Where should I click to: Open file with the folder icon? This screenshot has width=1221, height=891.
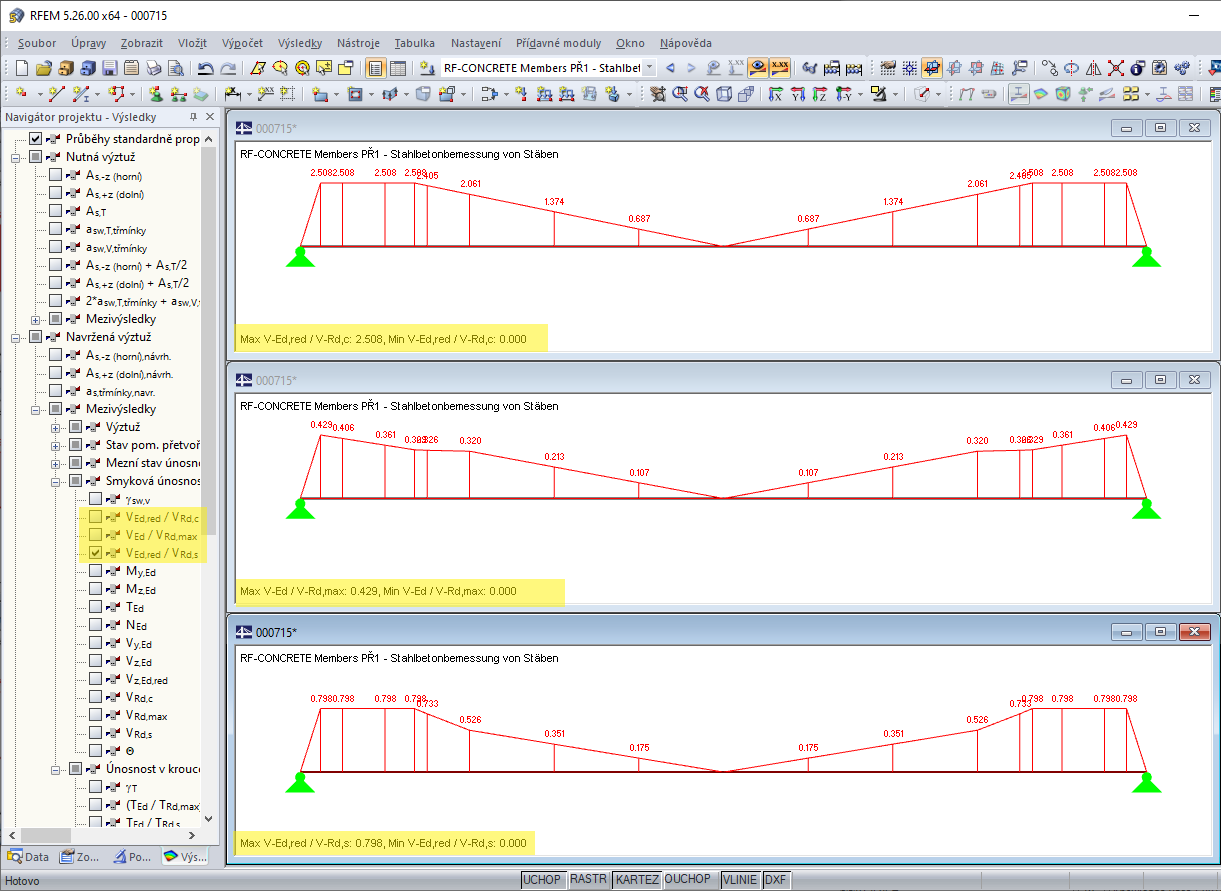point(43,68)
